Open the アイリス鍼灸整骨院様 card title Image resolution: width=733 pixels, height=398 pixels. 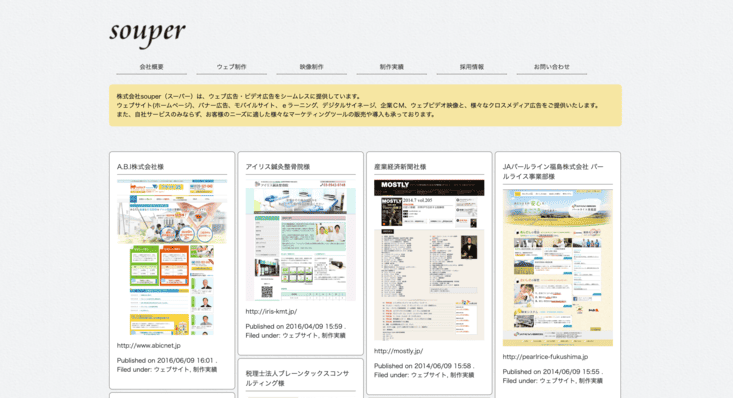[x=278, y=167]
